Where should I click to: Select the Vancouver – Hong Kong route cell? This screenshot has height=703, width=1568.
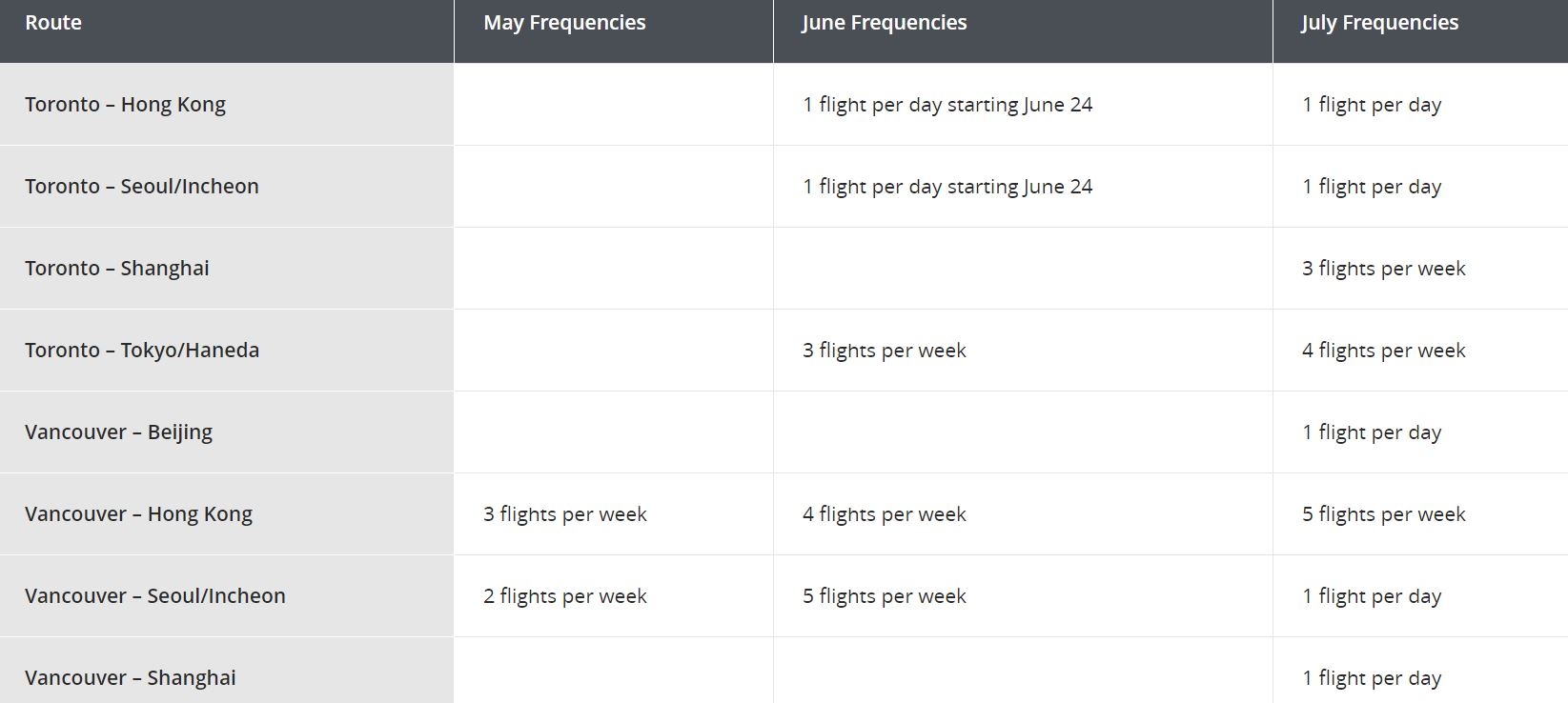[x=227, y=514]
